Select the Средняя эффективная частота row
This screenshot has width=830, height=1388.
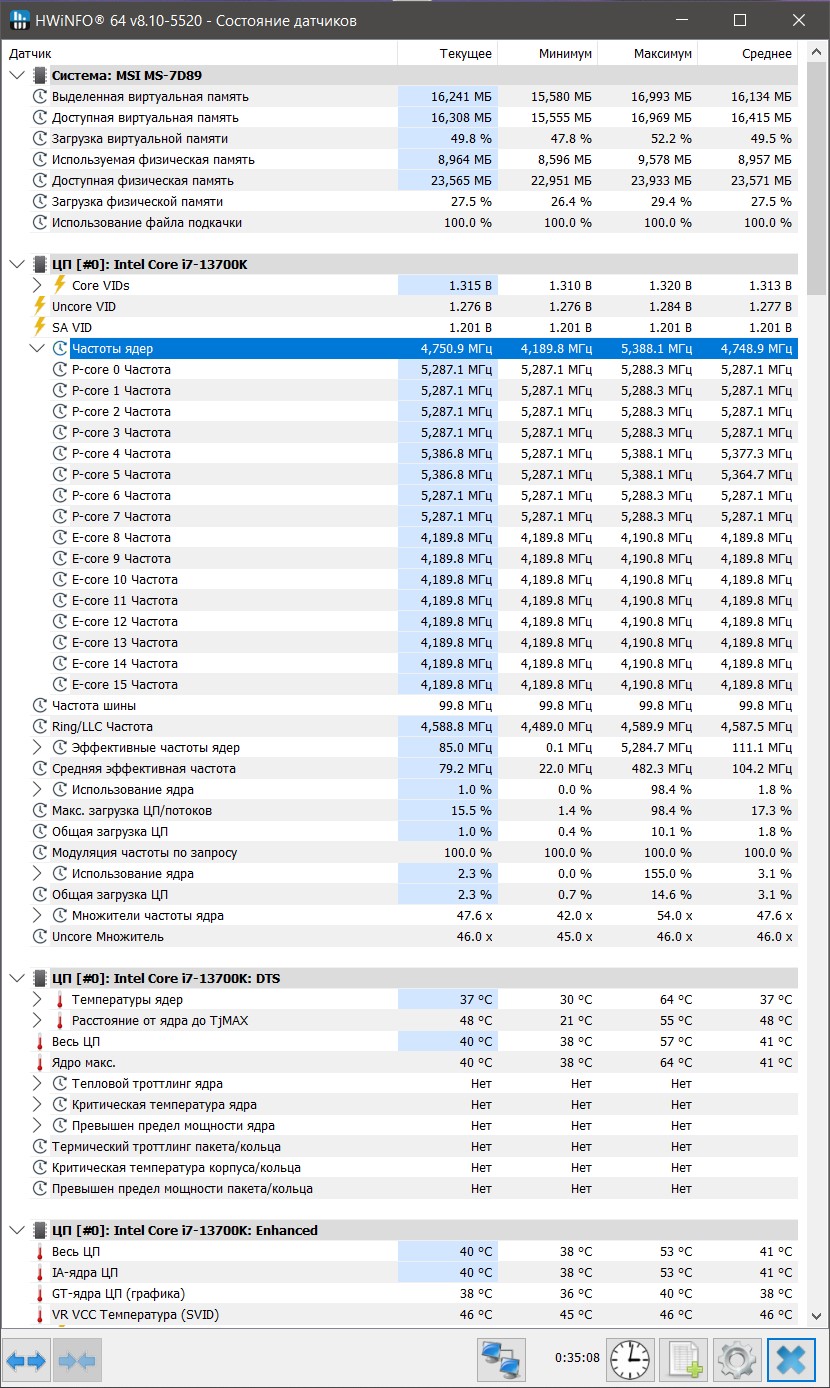(x=400, y=768)
